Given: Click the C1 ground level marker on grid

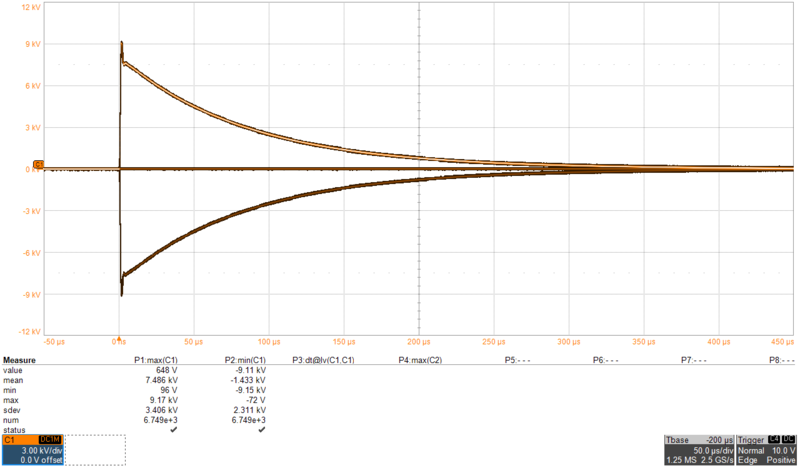Looking at the screenshot, I should point(38,164).
